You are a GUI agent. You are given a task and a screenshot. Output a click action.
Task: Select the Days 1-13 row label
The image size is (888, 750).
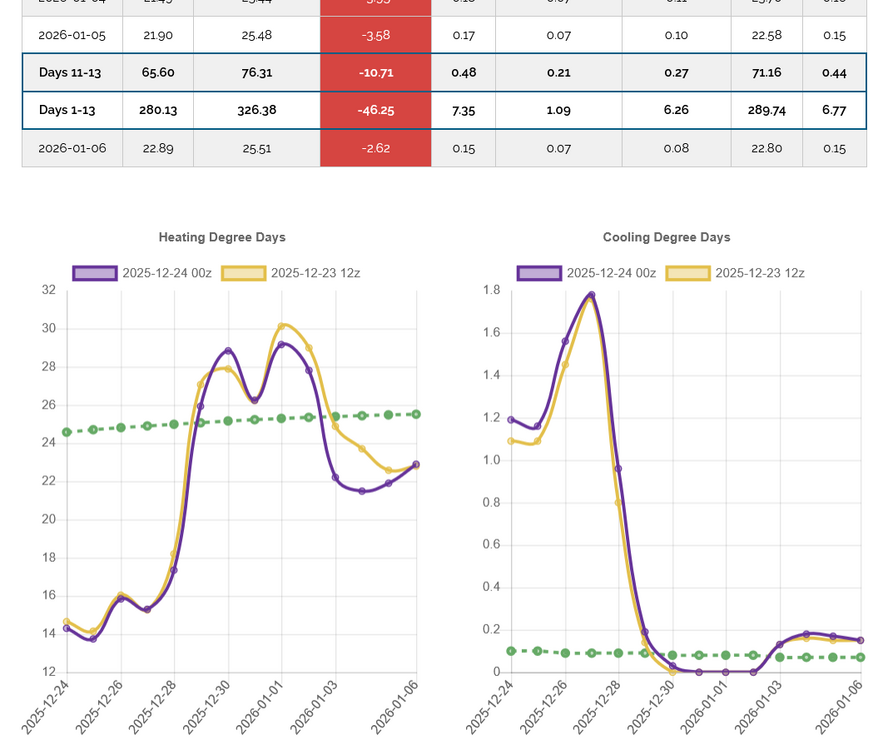pos(70,110)
